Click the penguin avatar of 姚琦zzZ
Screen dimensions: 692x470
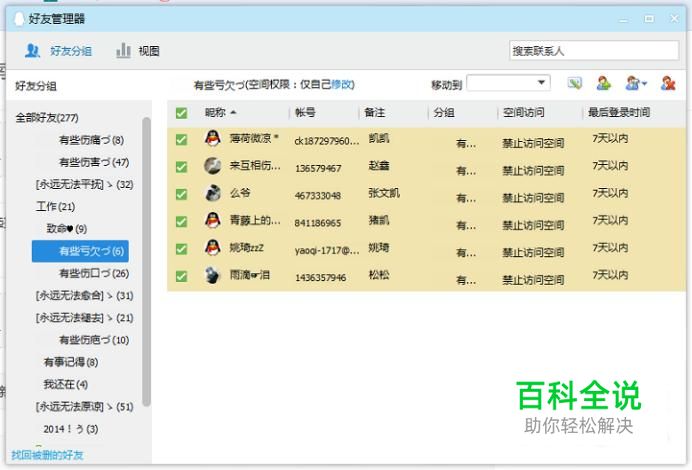[213, 248]
